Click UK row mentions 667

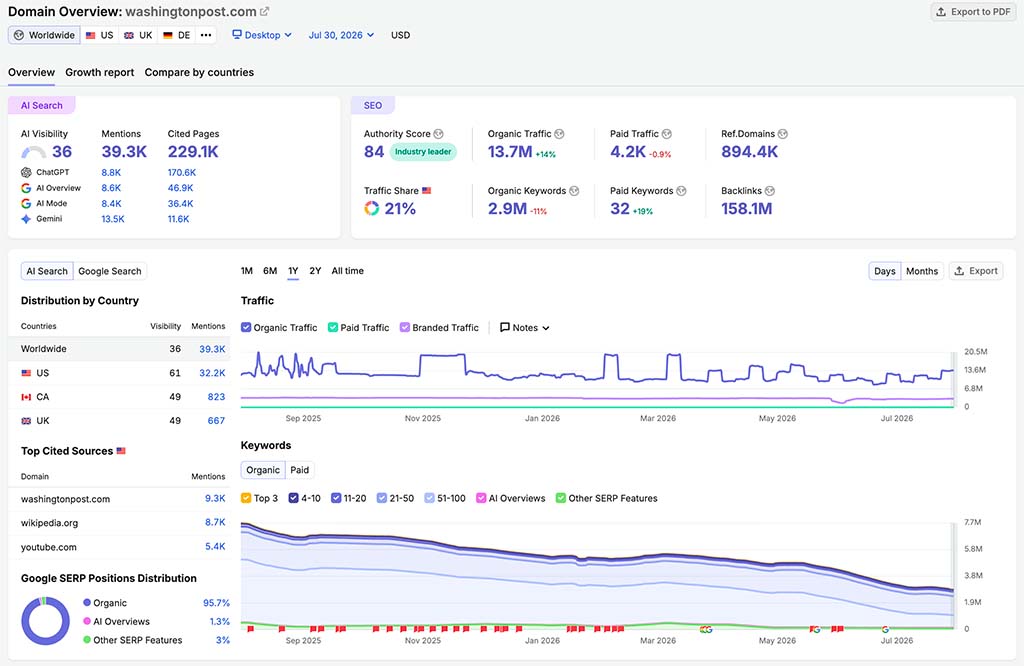pos(216,421)
